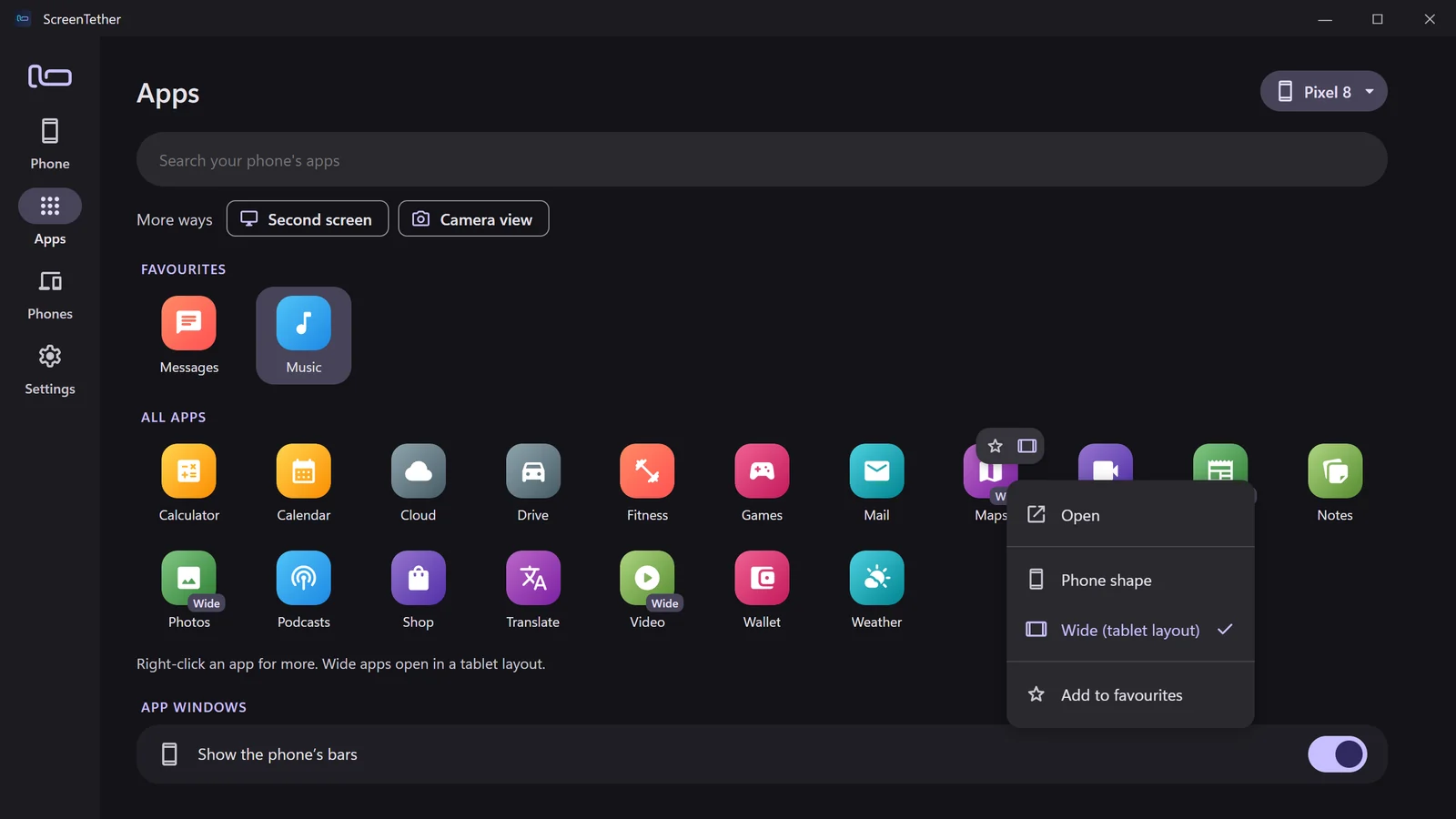Click the Camera view button
Viewport: 1456px width, 819px height.
[473, 218]
